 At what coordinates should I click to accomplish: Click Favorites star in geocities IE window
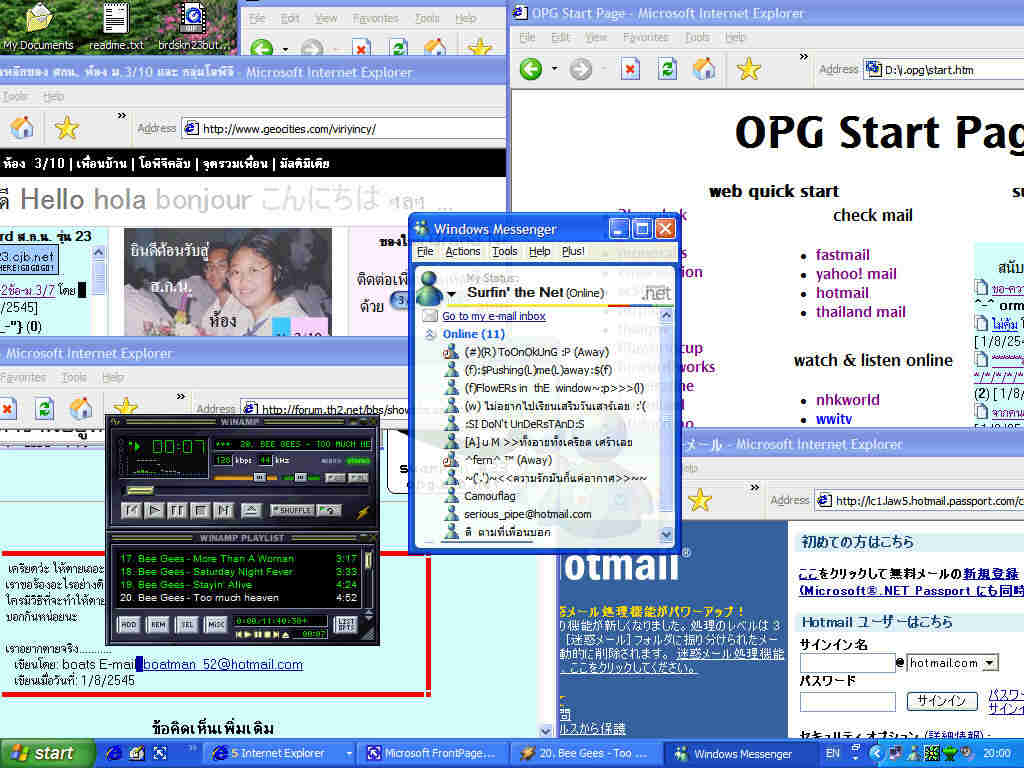pyautogui.click(x=67, y=128)
